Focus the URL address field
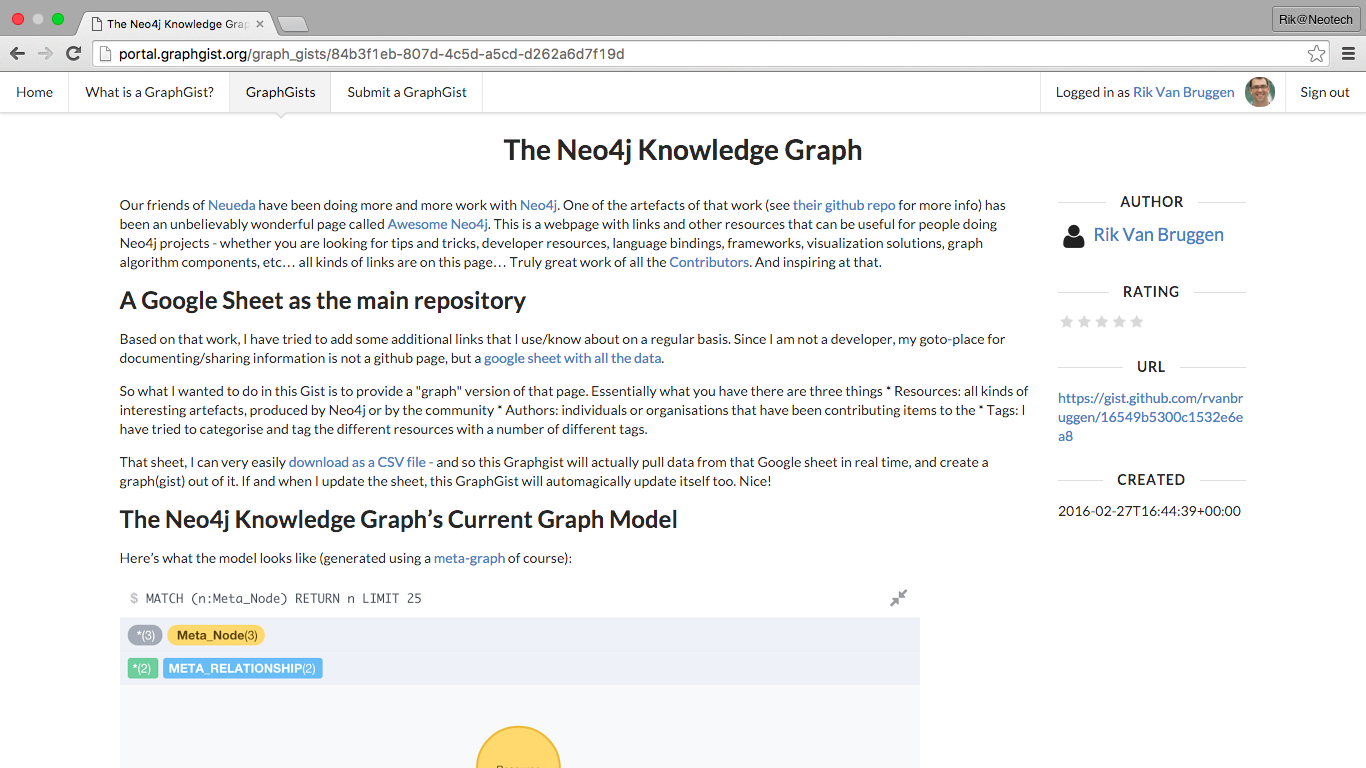The height and width of the screenshot is (768, 1366). pyautogui.click(x=712, y=54)
